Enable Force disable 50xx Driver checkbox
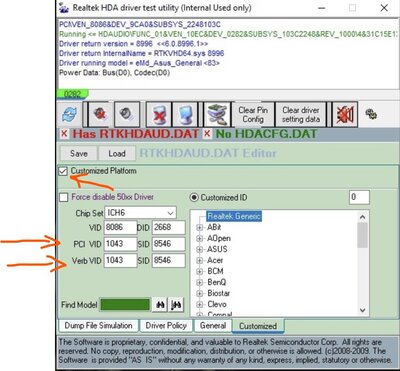Screen dimensions: 400x371 pos(63,197)
